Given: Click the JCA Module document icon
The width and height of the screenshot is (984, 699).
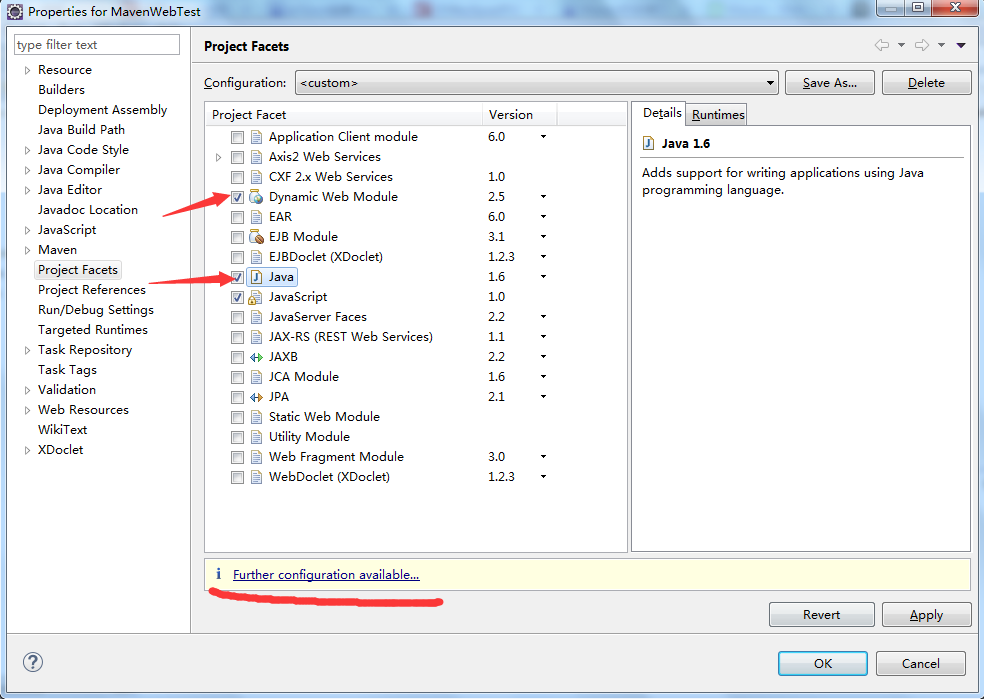Looking at the screenshot, I should (x=256, y=377).
